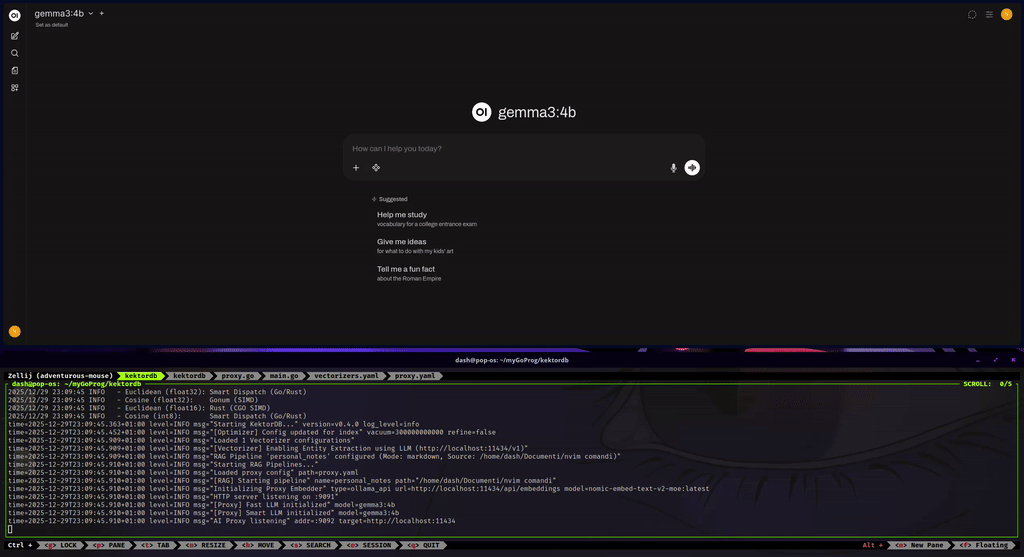Click the PANE mode in the Zellij status bar

coord(108,545)
